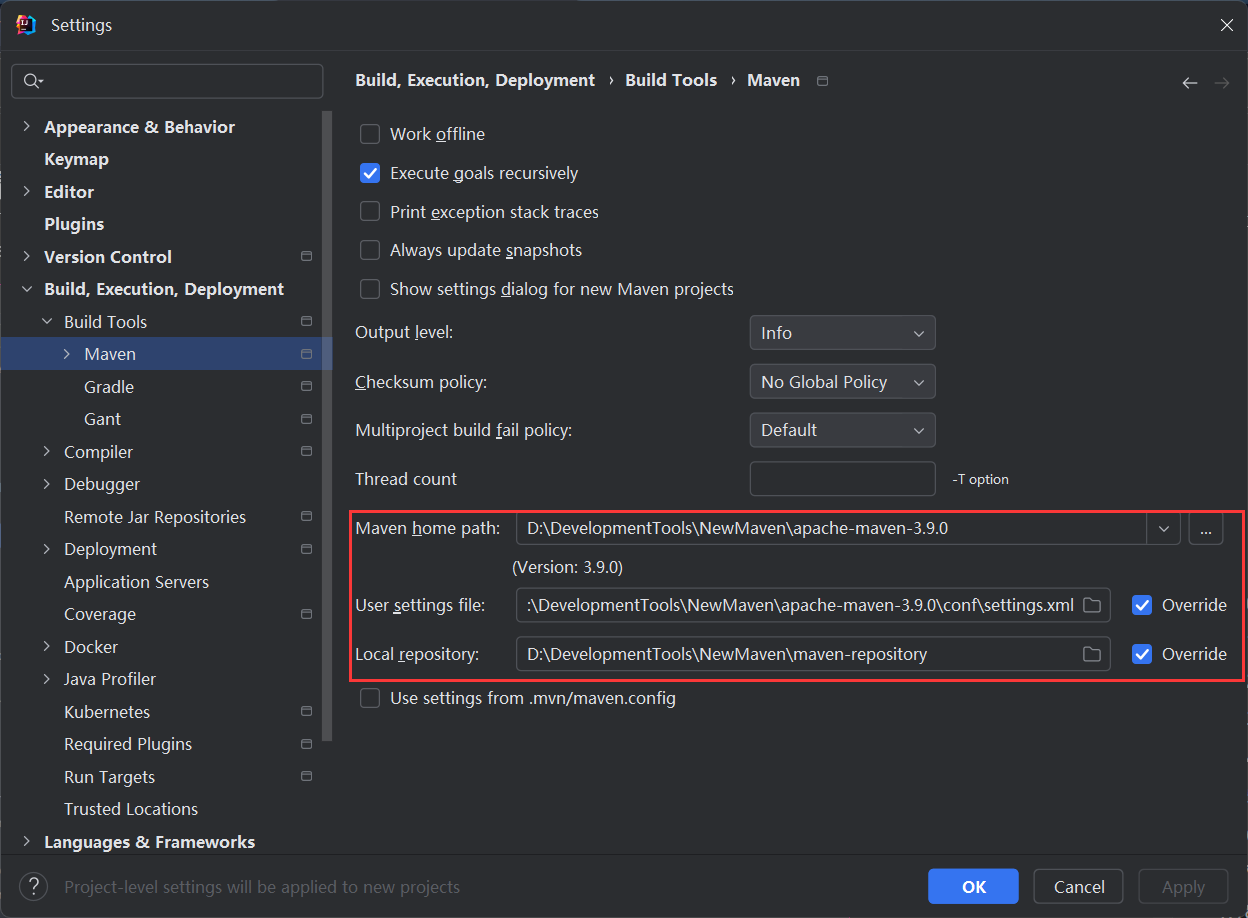Expand the Debugger node

[47, 484]
